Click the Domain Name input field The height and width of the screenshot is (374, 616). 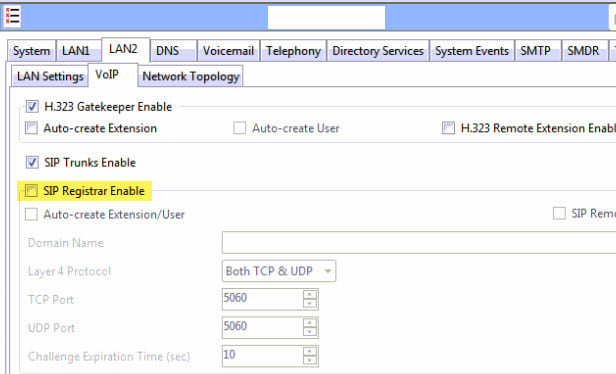coord(419,242)
